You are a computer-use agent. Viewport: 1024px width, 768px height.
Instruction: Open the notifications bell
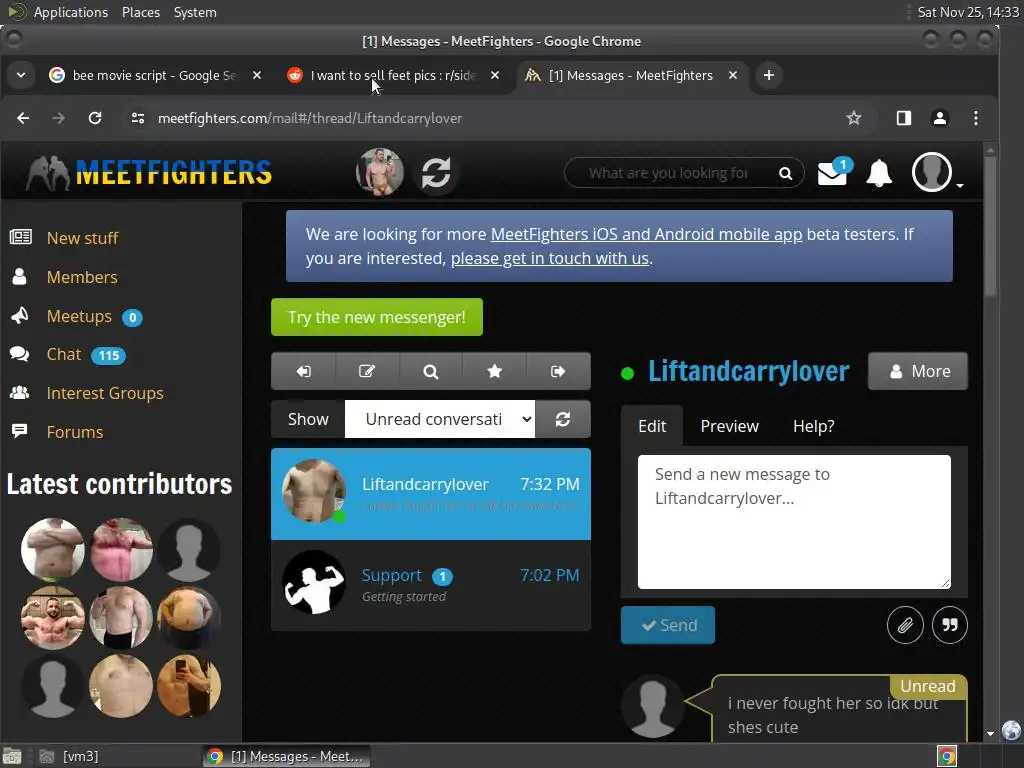[x=879, y=173]
